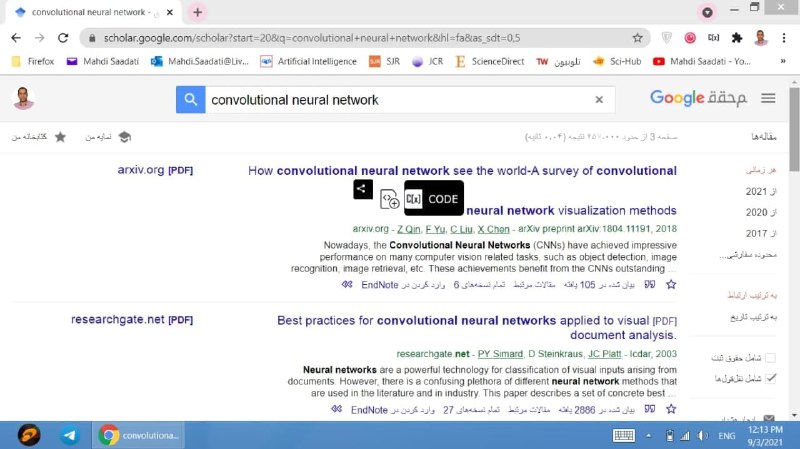Open the C[x] CatalyzeX extension icon
The height and width of the screenshot is (449, 800).
pos(713,38)
